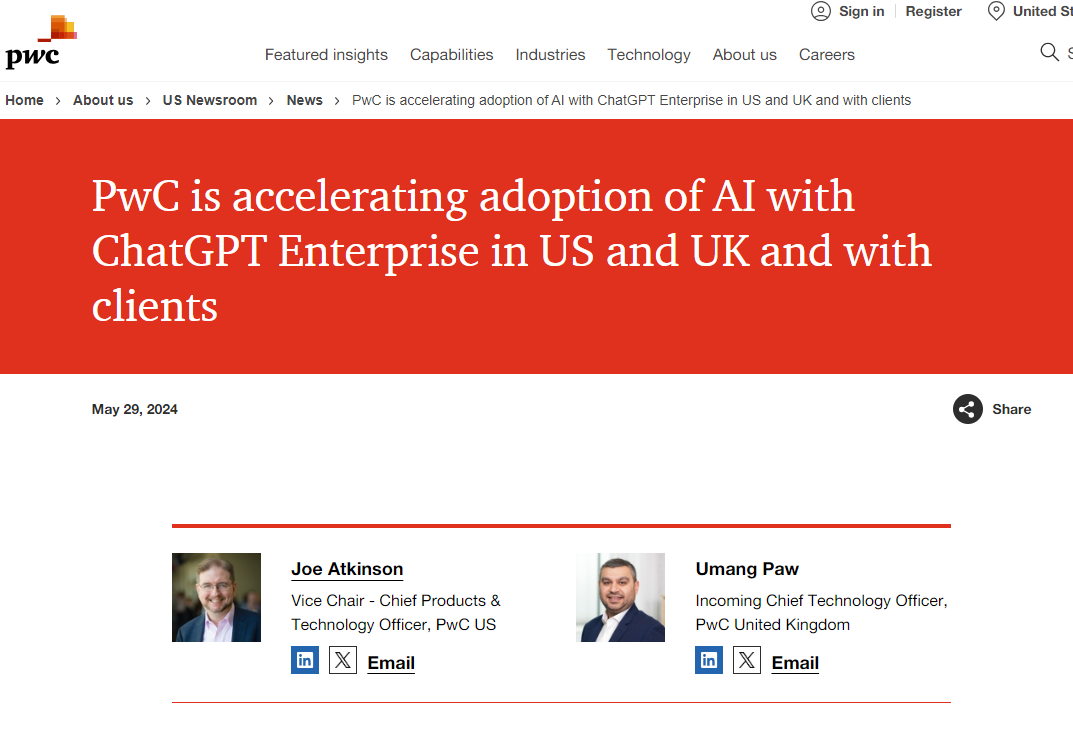This screenshot has height=755, width=1073.
Task: Select US Newsroom breadcrumb link
Action: (210, 100)
